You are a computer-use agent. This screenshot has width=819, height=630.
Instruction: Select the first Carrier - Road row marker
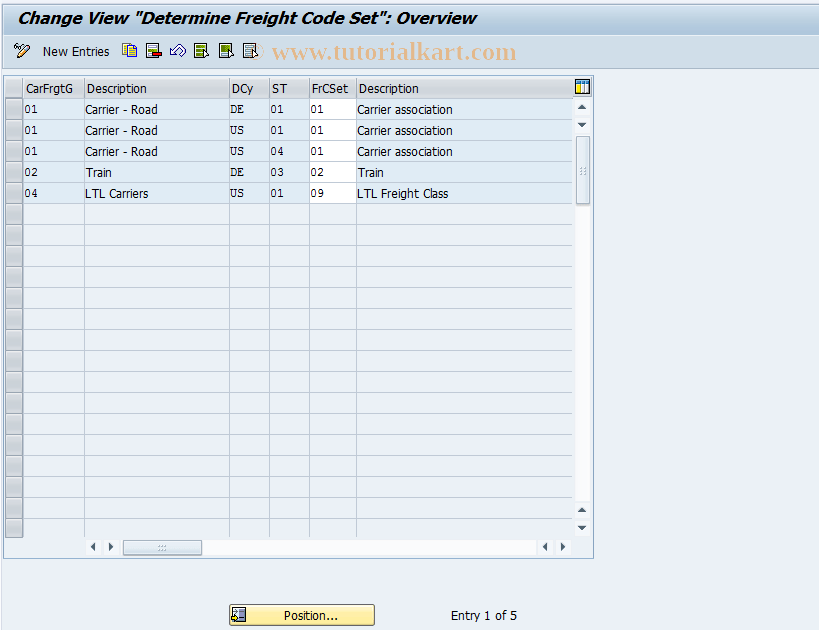point(14,109)
